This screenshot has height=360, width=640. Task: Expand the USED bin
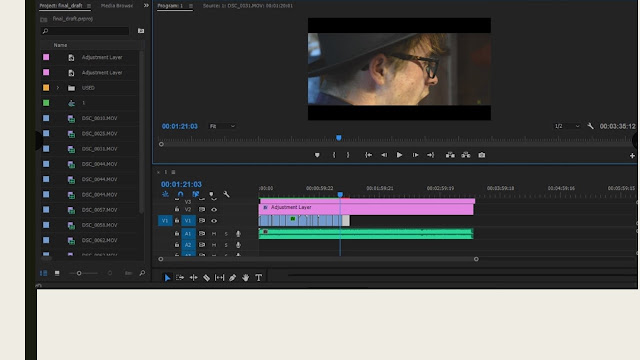click(58, 88)
